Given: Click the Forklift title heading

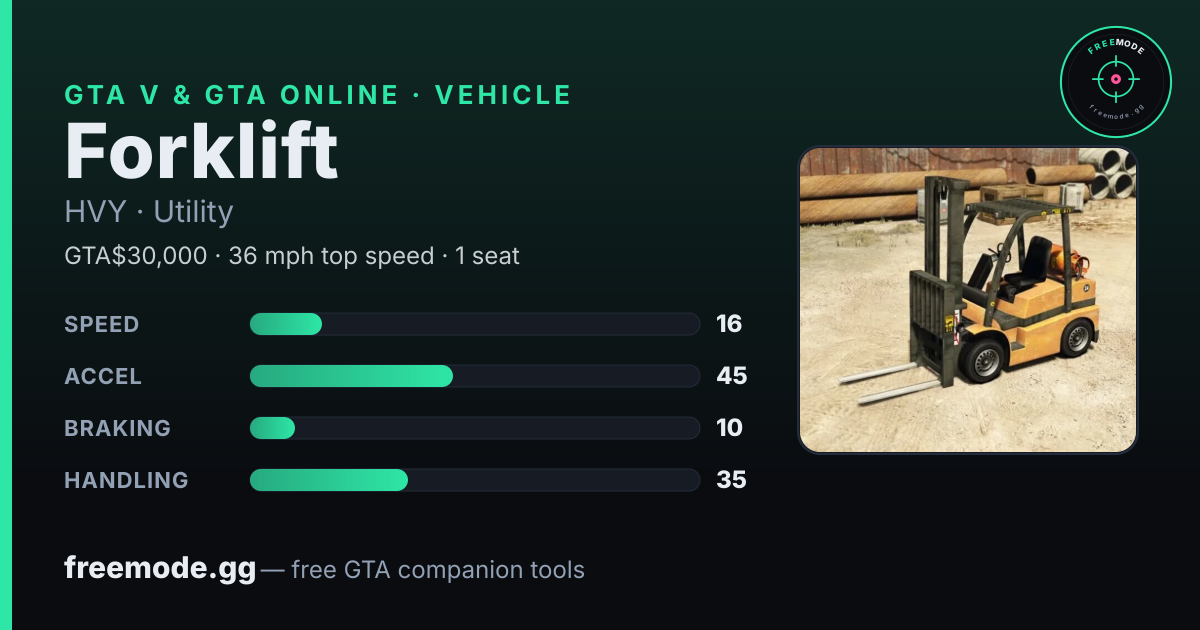Looking at the screenshot, I should 202,153.
